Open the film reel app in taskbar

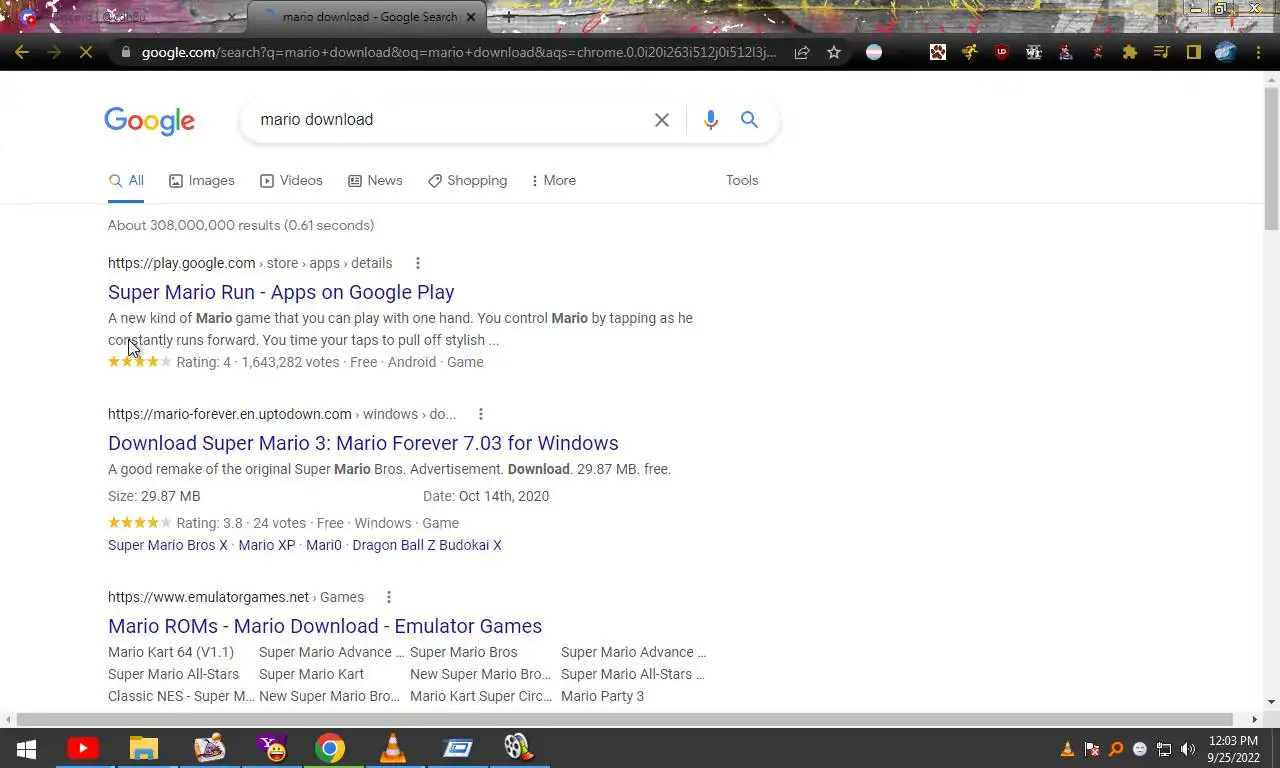click(x=517, y=748)
